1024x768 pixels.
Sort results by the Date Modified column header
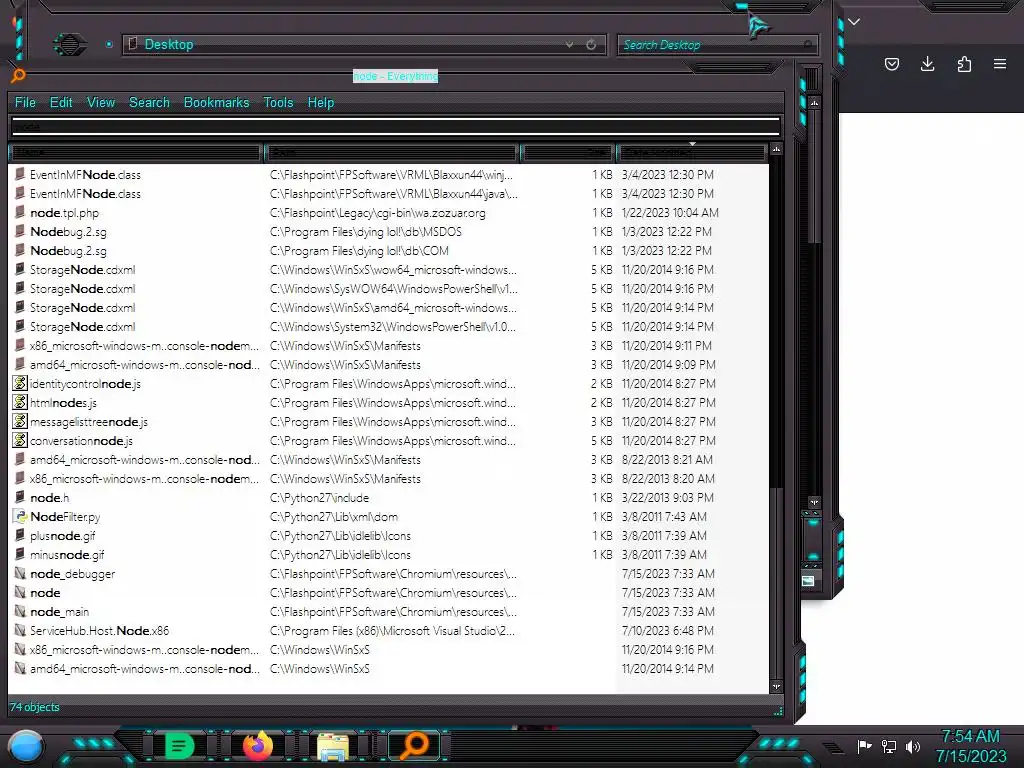point(691,153)
